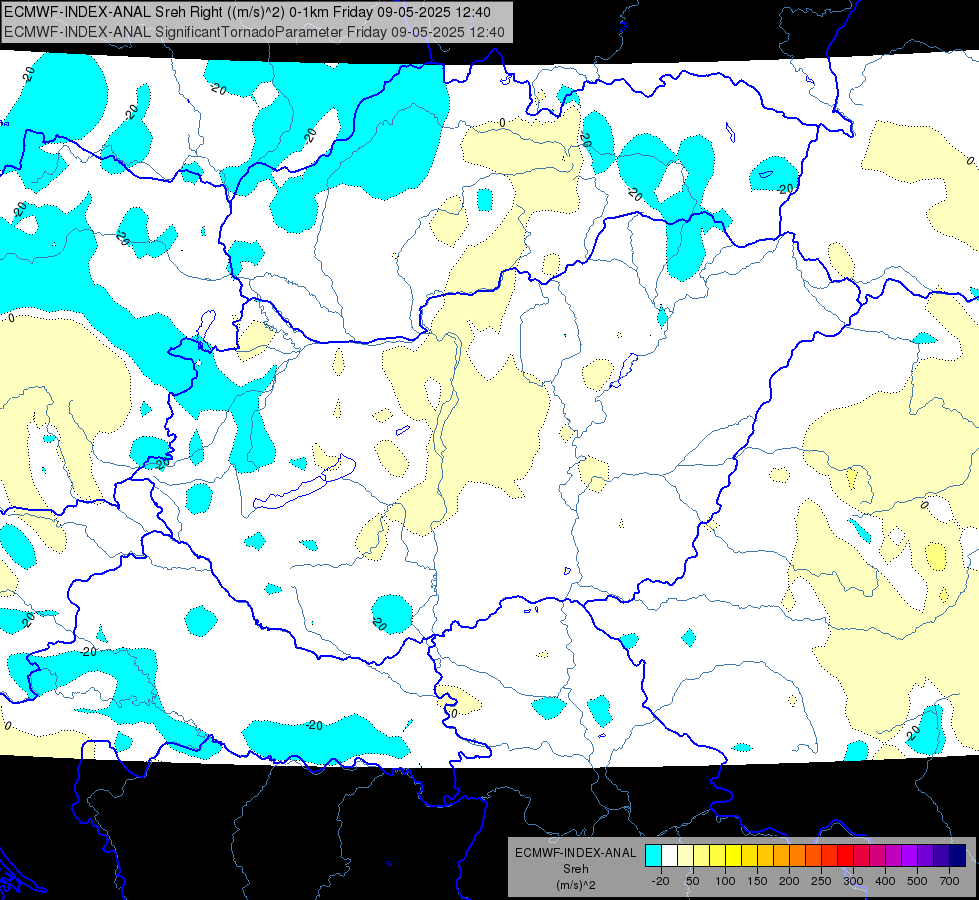Viewport: 979px width, 900px height.
Task: Click the legend title 'ECMWF-INDEX-ANAL'
Action: click(575, 853)
